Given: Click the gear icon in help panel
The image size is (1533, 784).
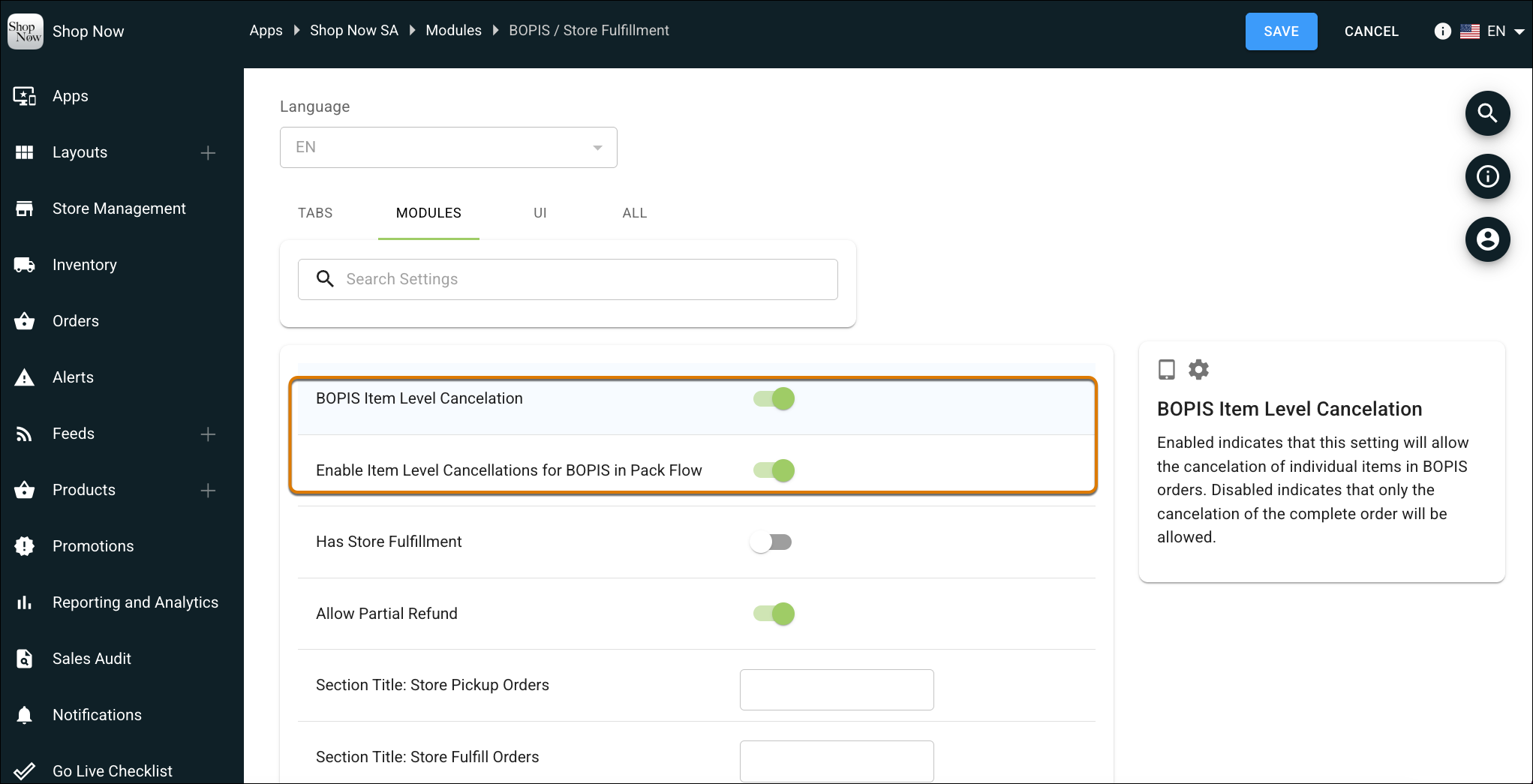Looking at the screenshot, I should [1199, 369].
